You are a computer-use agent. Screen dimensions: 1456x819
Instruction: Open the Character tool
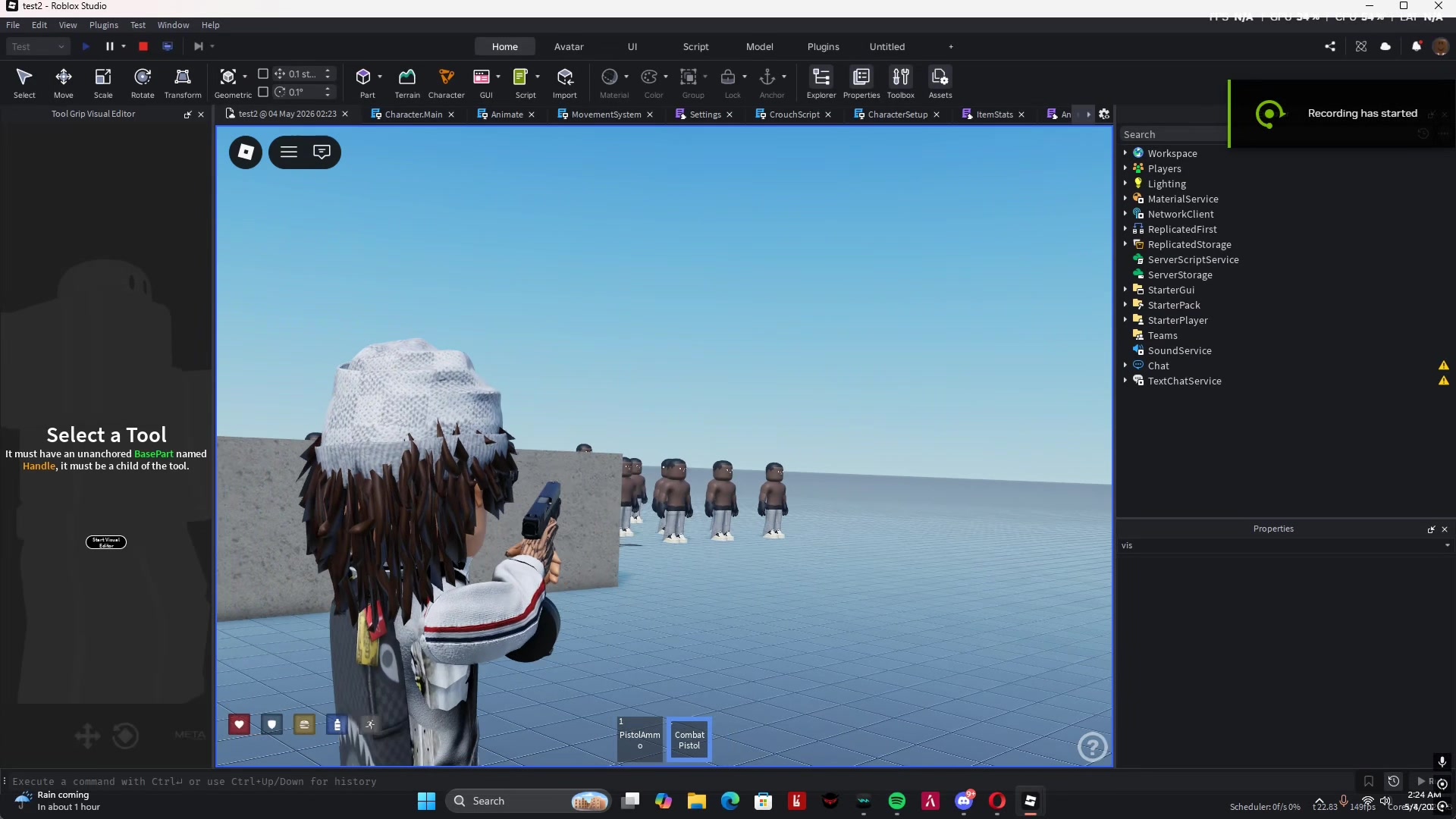click(447, 83)
